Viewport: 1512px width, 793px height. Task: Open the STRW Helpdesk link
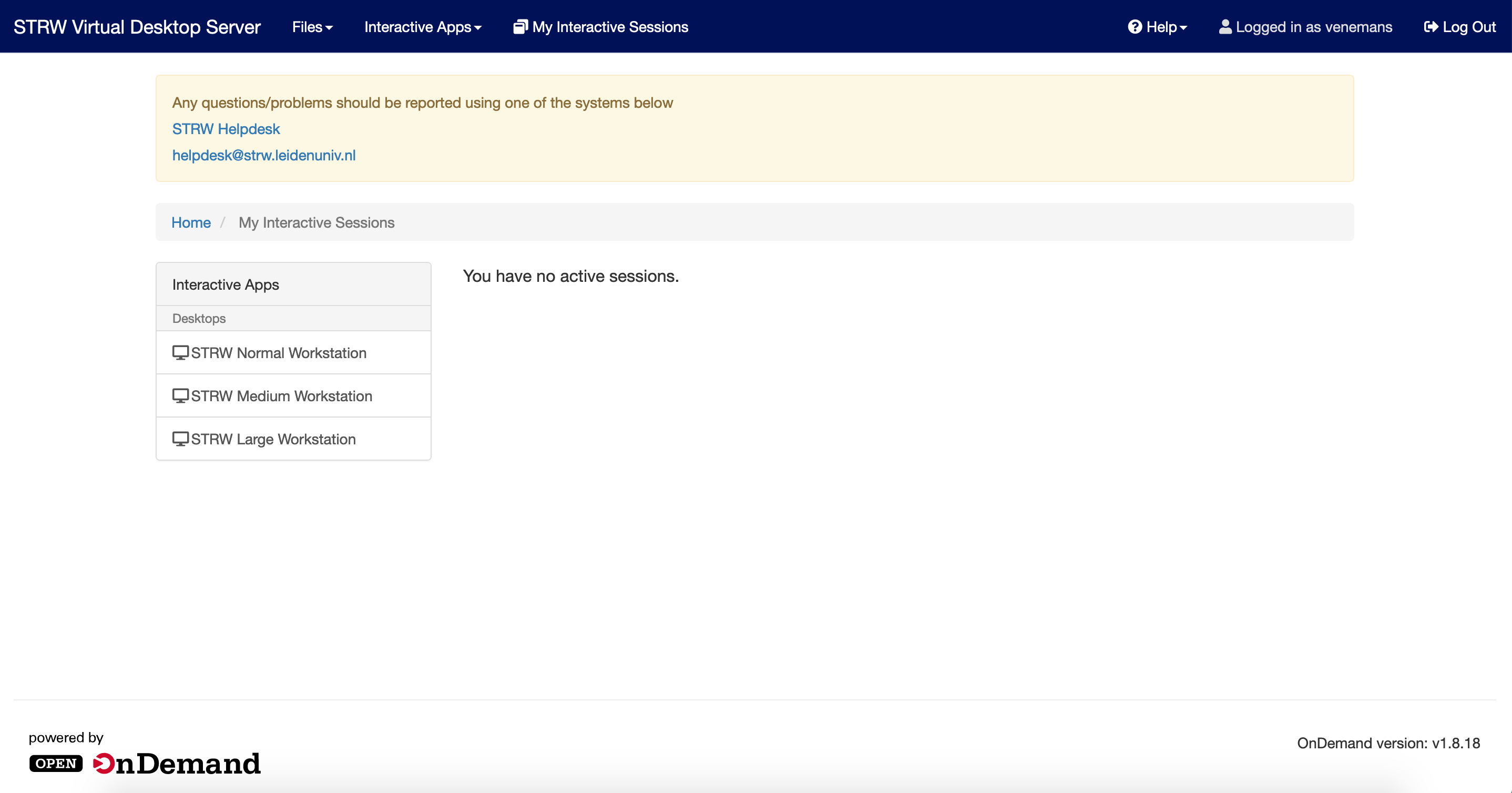pos(226,129)
